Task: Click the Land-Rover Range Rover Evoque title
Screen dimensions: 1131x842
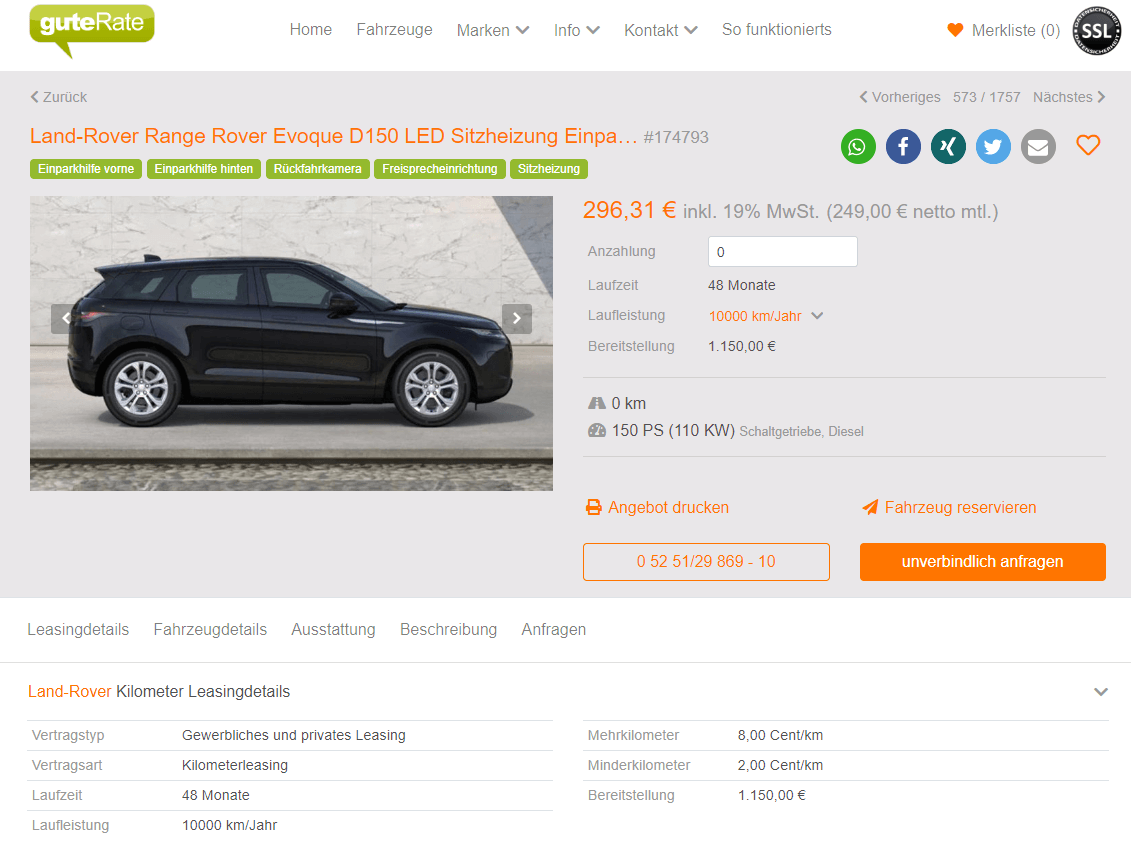Action: [x=333, y=136]
